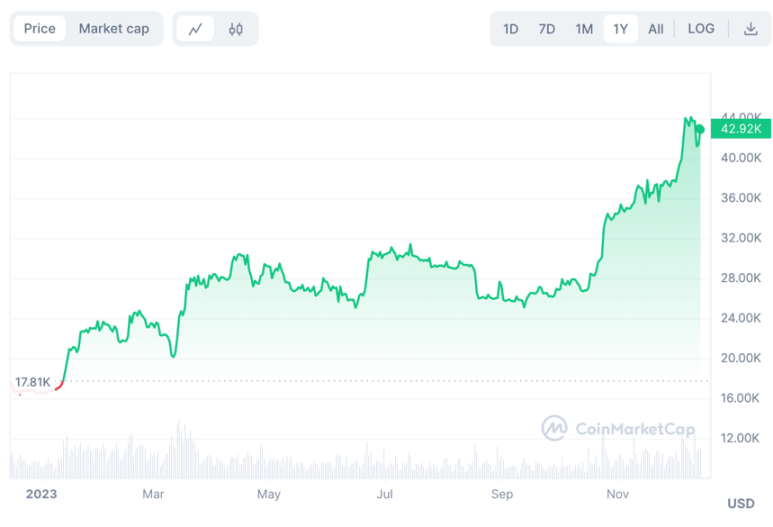Image resolution: width=773 pixels, height=527 pixels.
Task: Click the 42.92K current price label
Action: coord(741,128)
